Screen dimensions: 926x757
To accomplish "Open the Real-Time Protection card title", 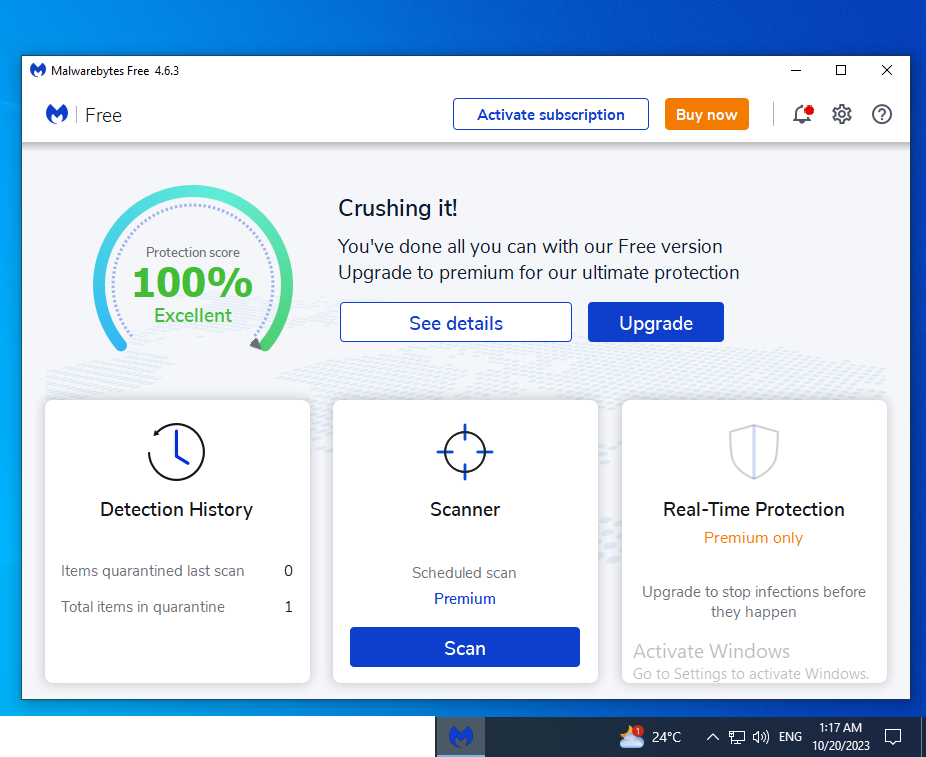I will [x=754, y=510].
